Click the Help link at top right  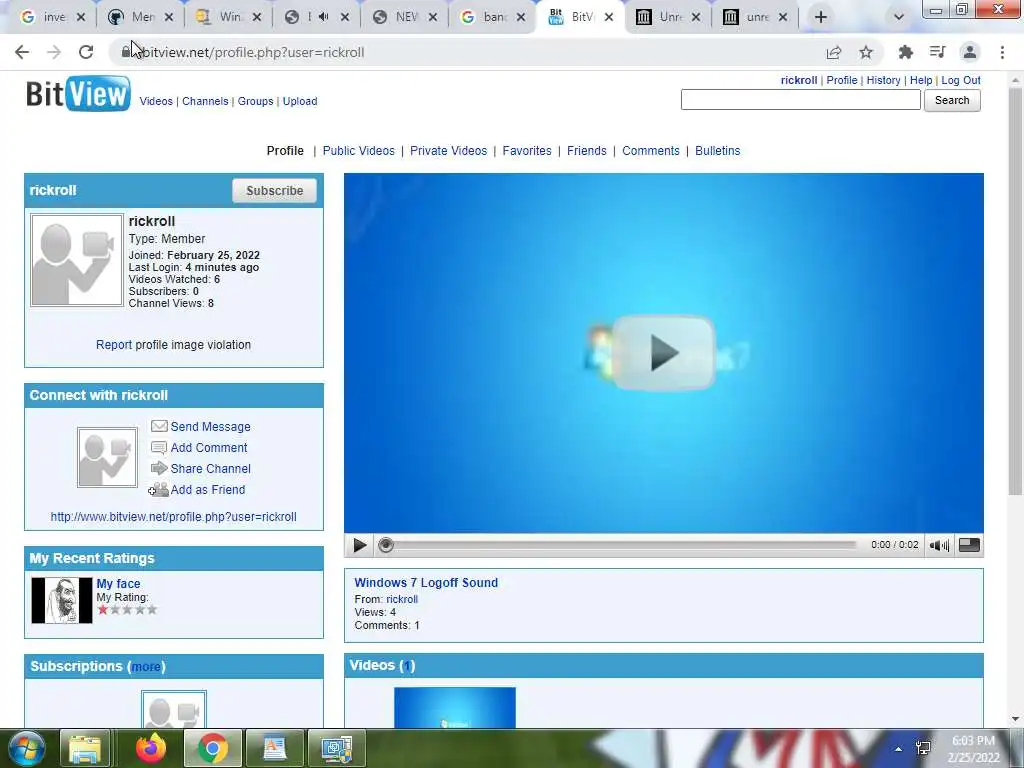(x=921, y=80)
